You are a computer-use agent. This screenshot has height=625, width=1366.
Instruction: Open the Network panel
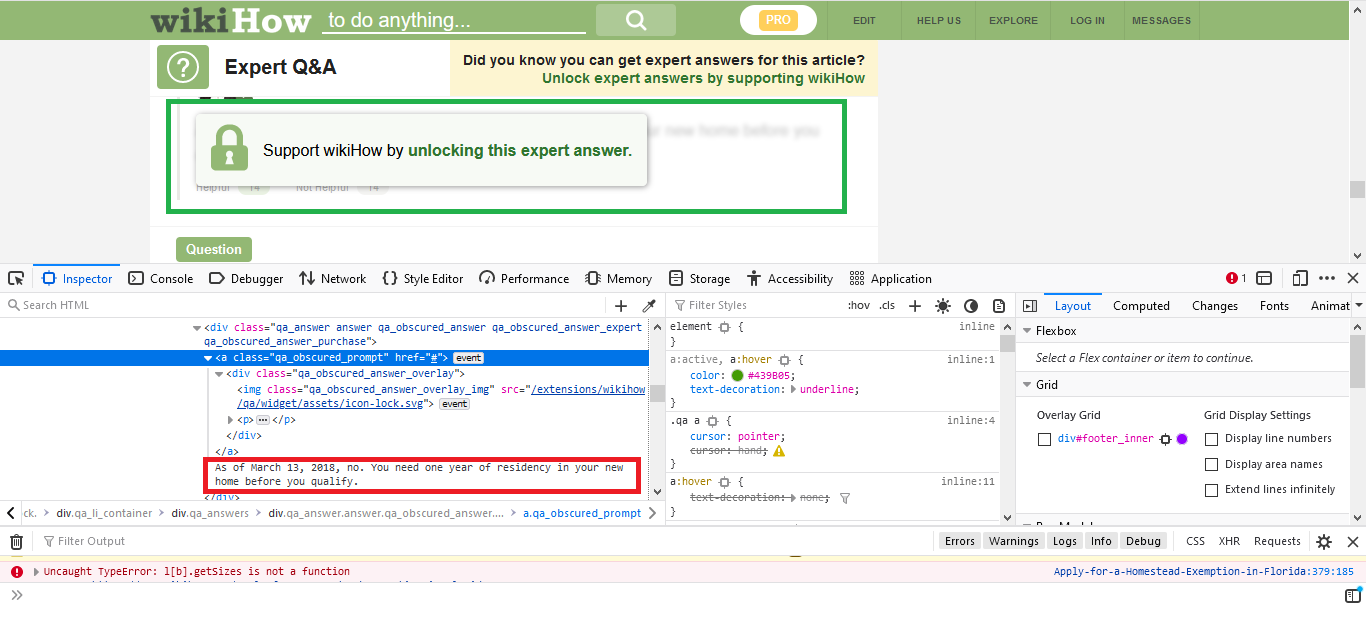point(333,278)
